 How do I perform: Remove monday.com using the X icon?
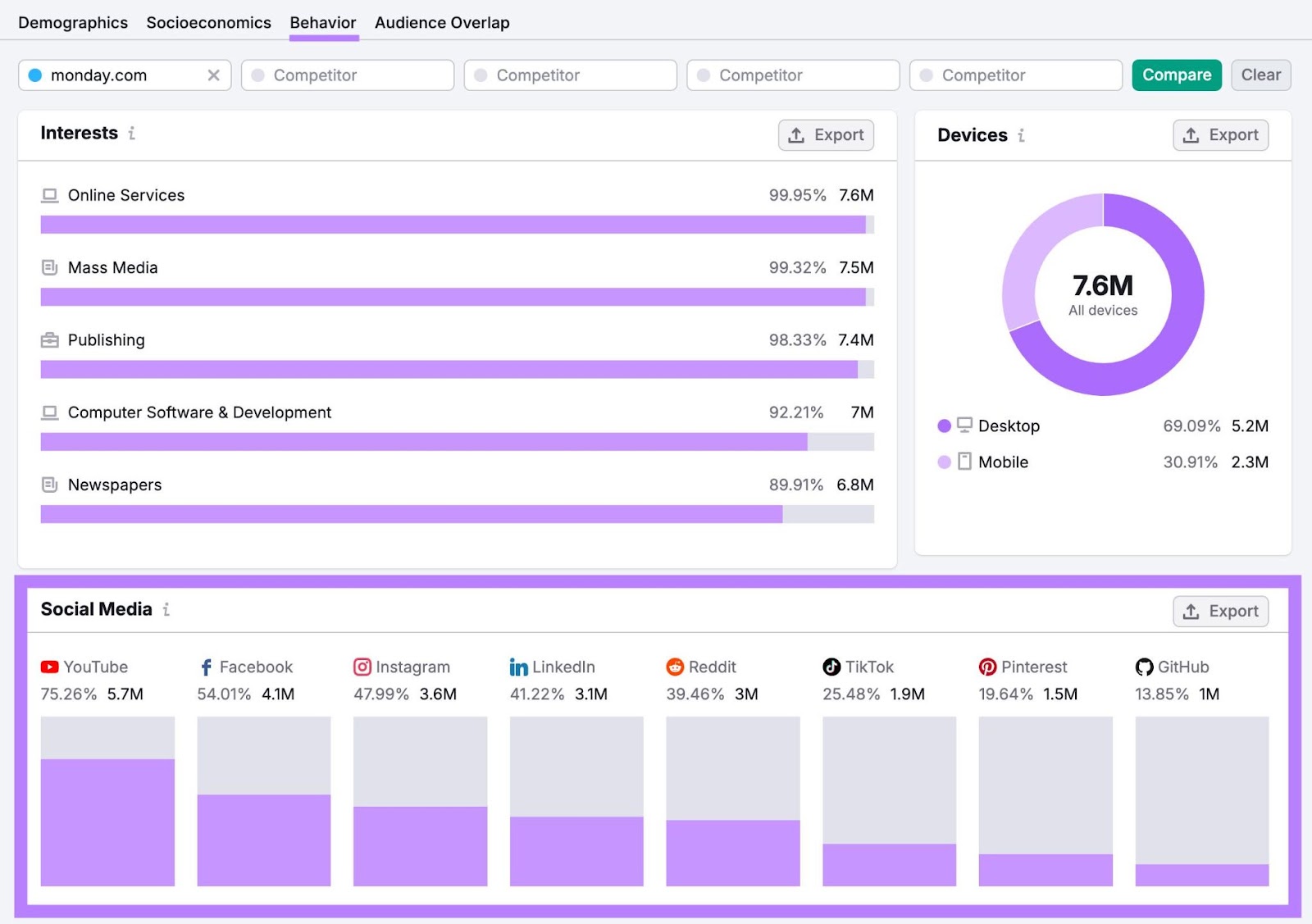coord(214,75)
